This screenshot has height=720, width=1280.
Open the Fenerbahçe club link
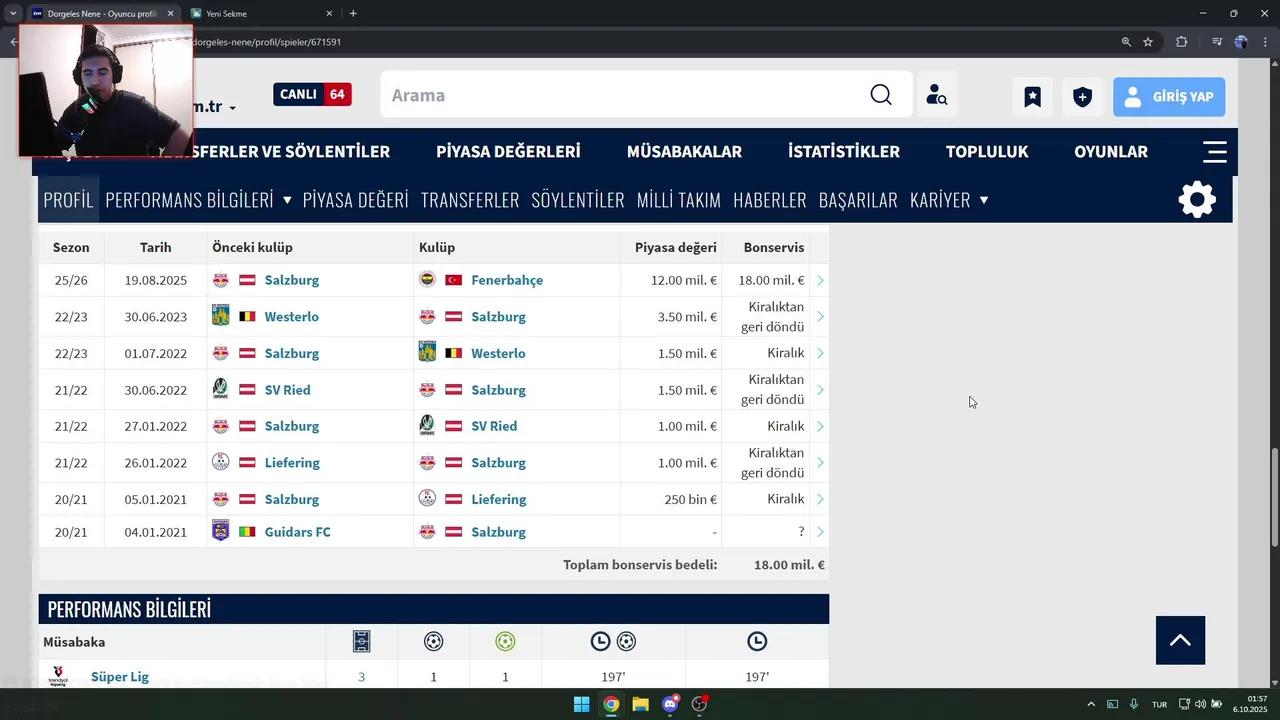(507, 280)
